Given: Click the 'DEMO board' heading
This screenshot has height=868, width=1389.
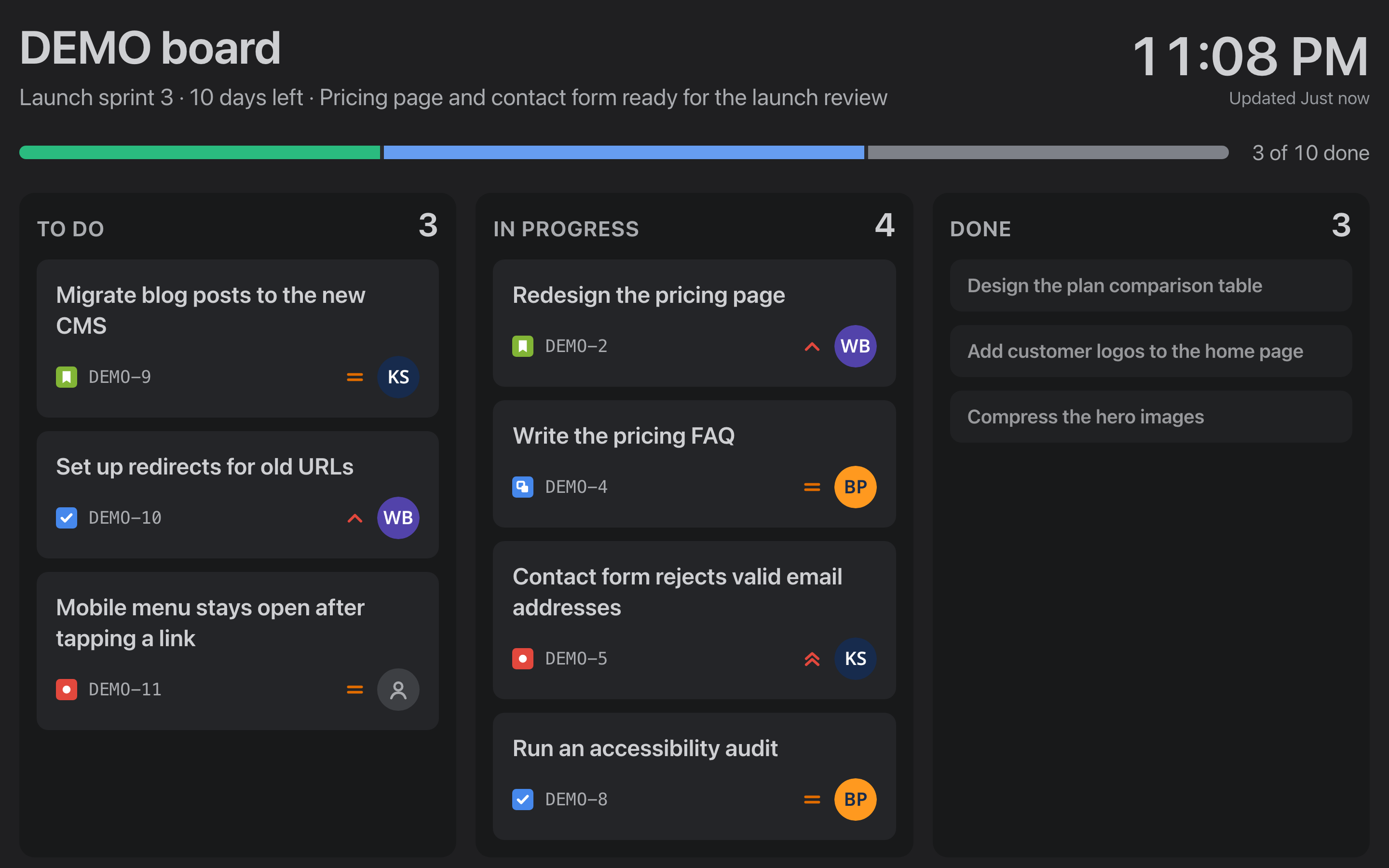Looking at the screenshot, I should [150, 48].
